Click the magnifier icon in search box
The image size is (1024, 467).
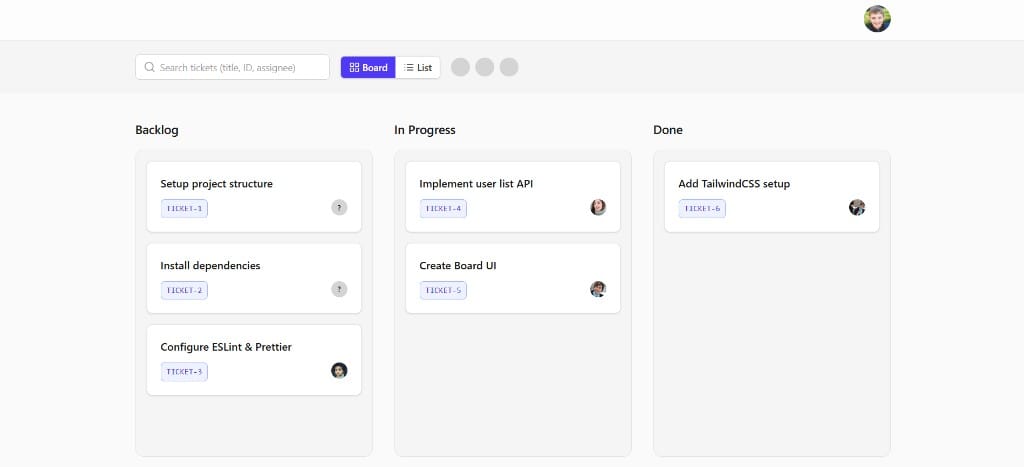(x=150, y=67)
